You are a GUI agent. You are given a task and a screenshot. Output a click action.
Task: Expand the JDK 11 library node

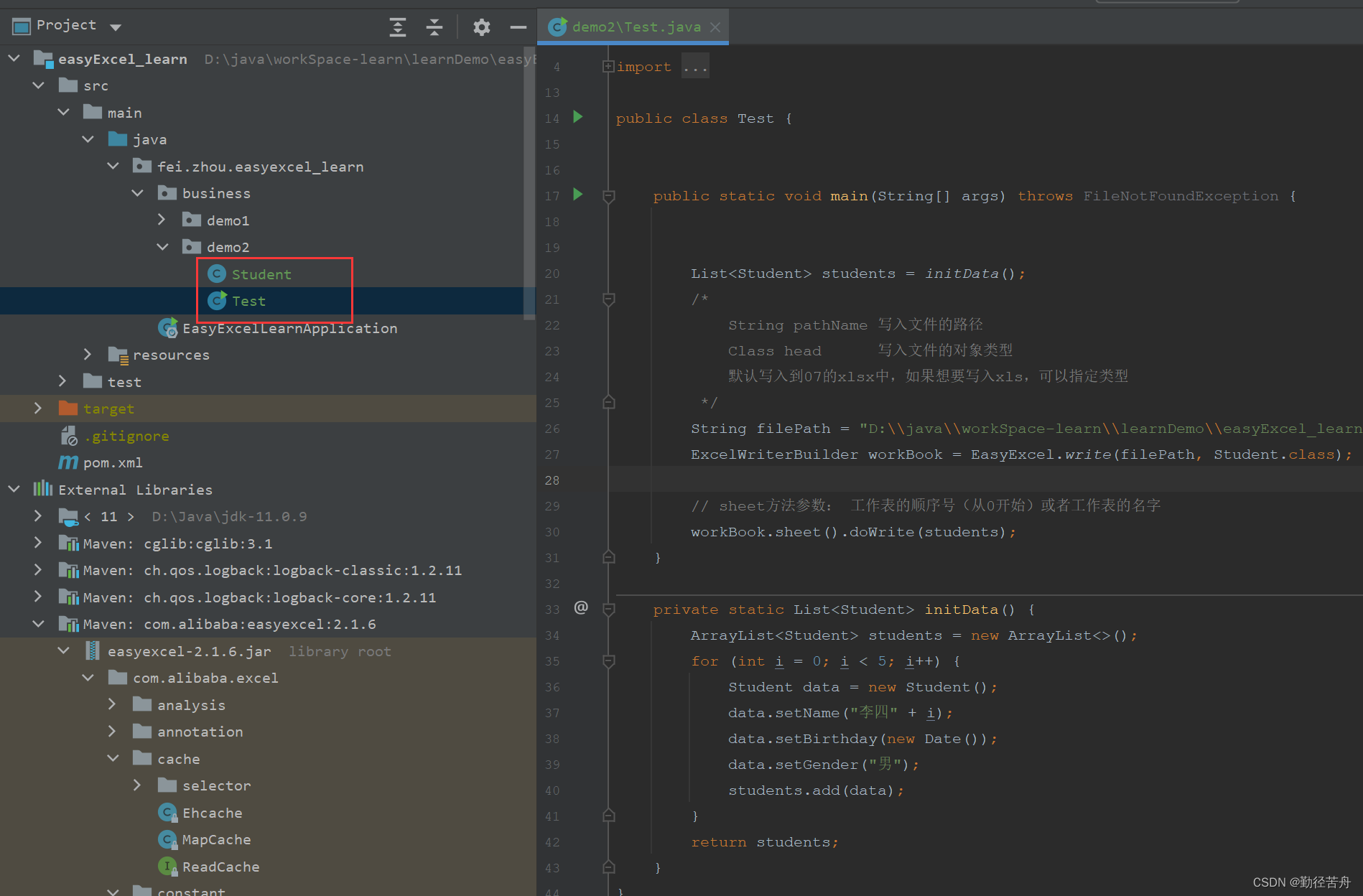coord(38,515)
